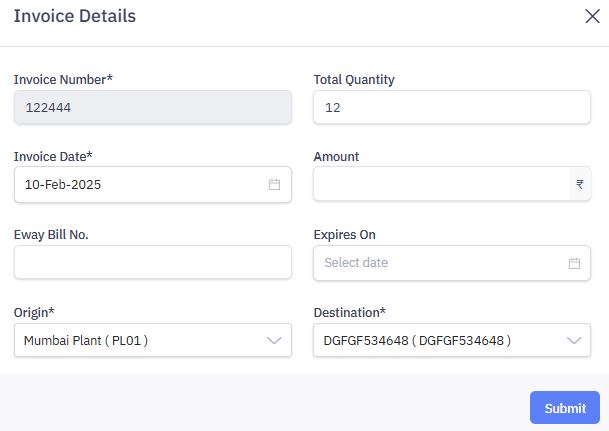609x431 pixels.
Task: Click the Invoice Number field showing 122444
Action: (152, 107)
